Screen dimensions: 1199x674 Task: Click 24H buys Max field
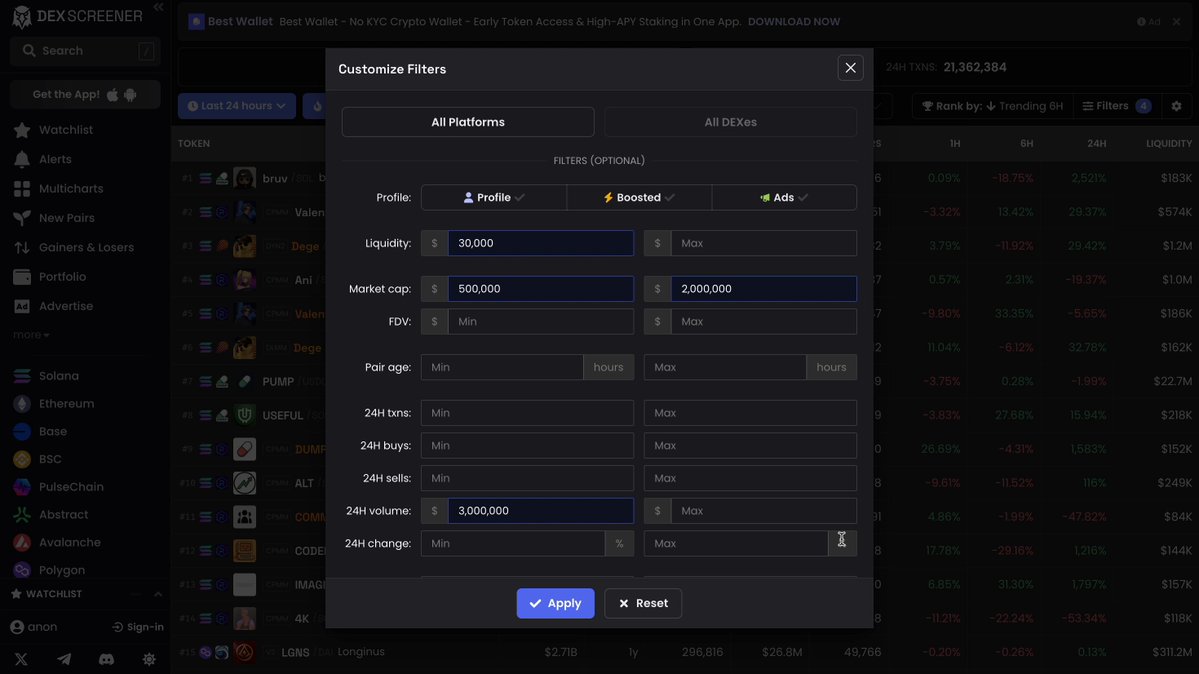750,446
